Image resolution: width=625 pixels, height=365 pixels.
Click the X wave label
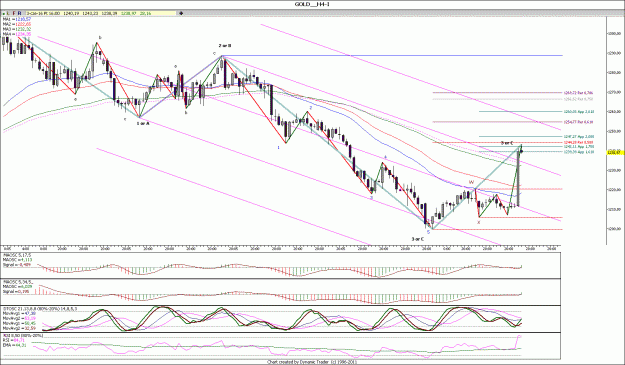[x=479, y=222]
